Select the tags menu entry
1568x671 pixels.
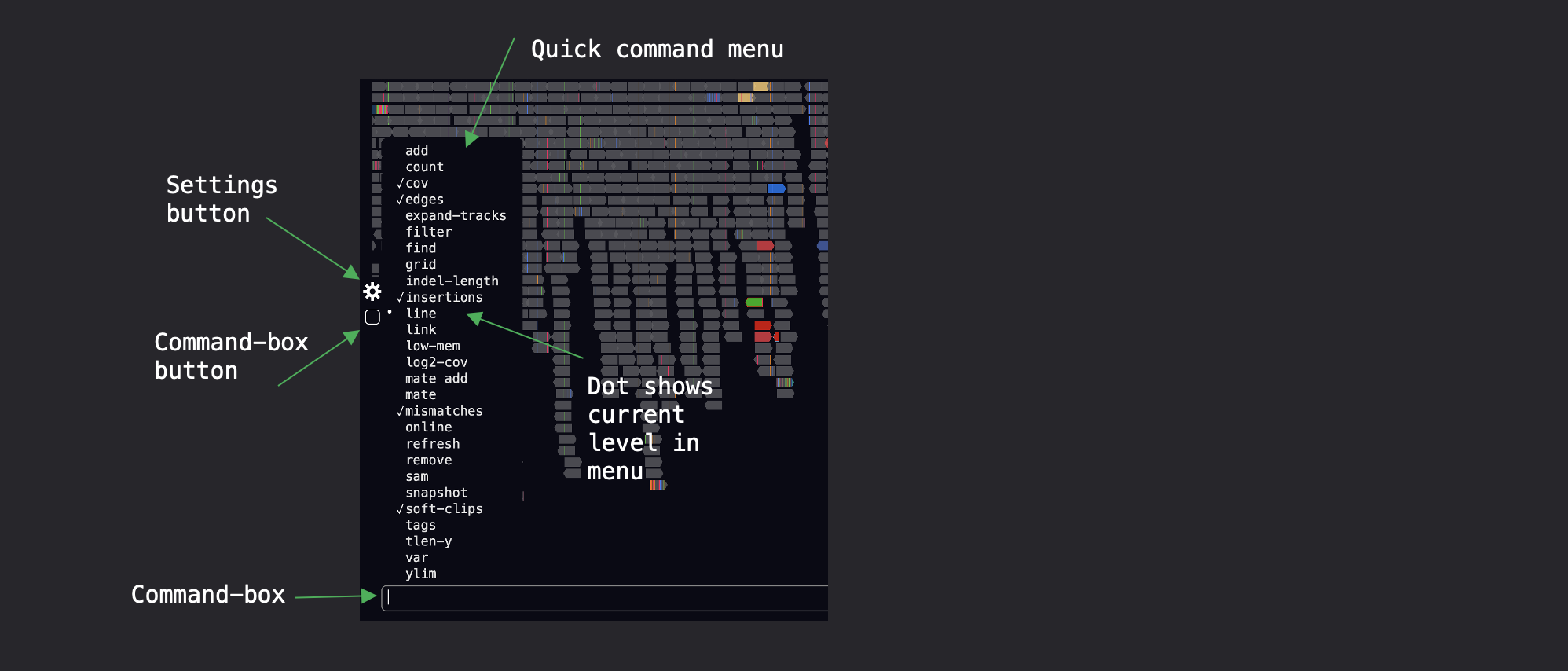tap(420, 525)
